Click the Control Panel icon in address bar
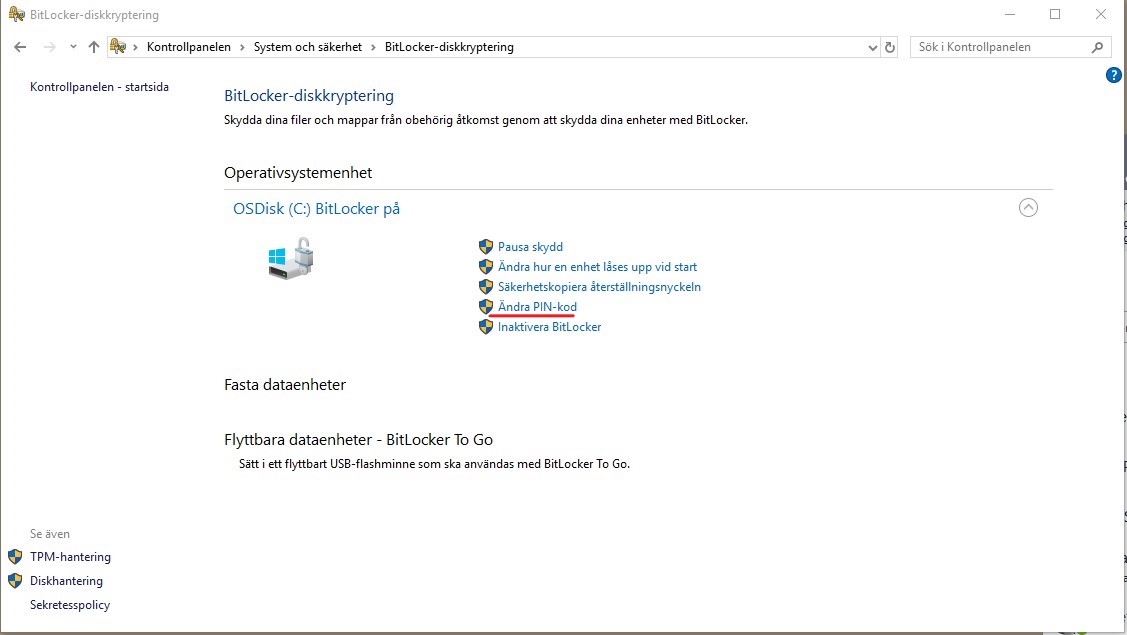Viewport: 1127px width, 635px height. (118, 47)
